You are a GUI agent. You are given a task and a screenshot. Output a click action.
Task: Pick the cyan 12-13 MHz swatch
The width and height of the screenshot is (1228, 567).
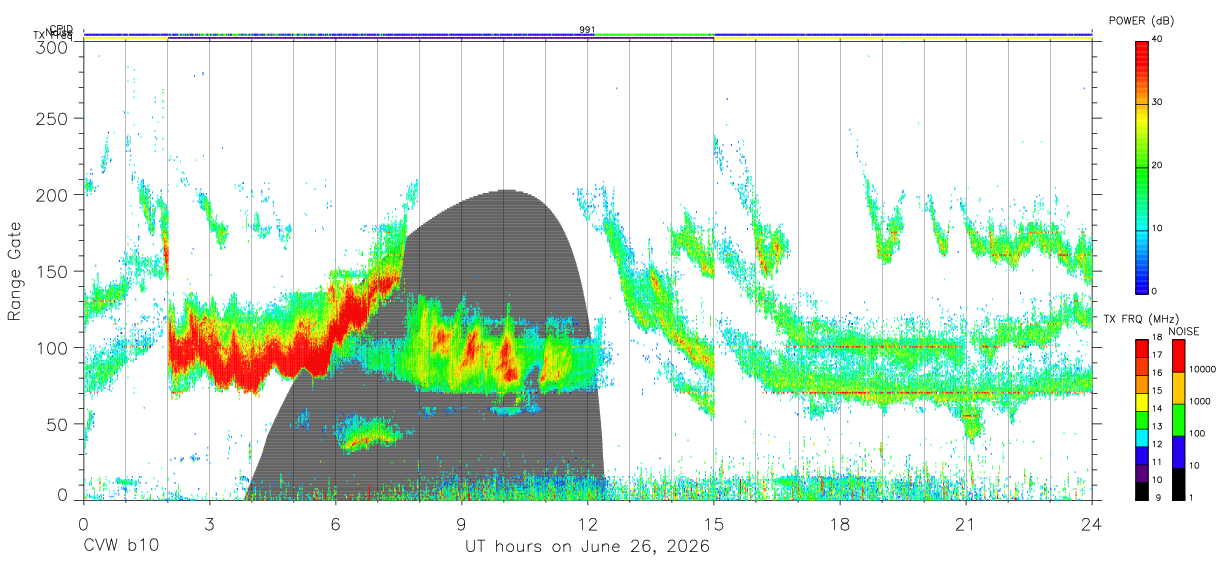(x=1142, y=438)
